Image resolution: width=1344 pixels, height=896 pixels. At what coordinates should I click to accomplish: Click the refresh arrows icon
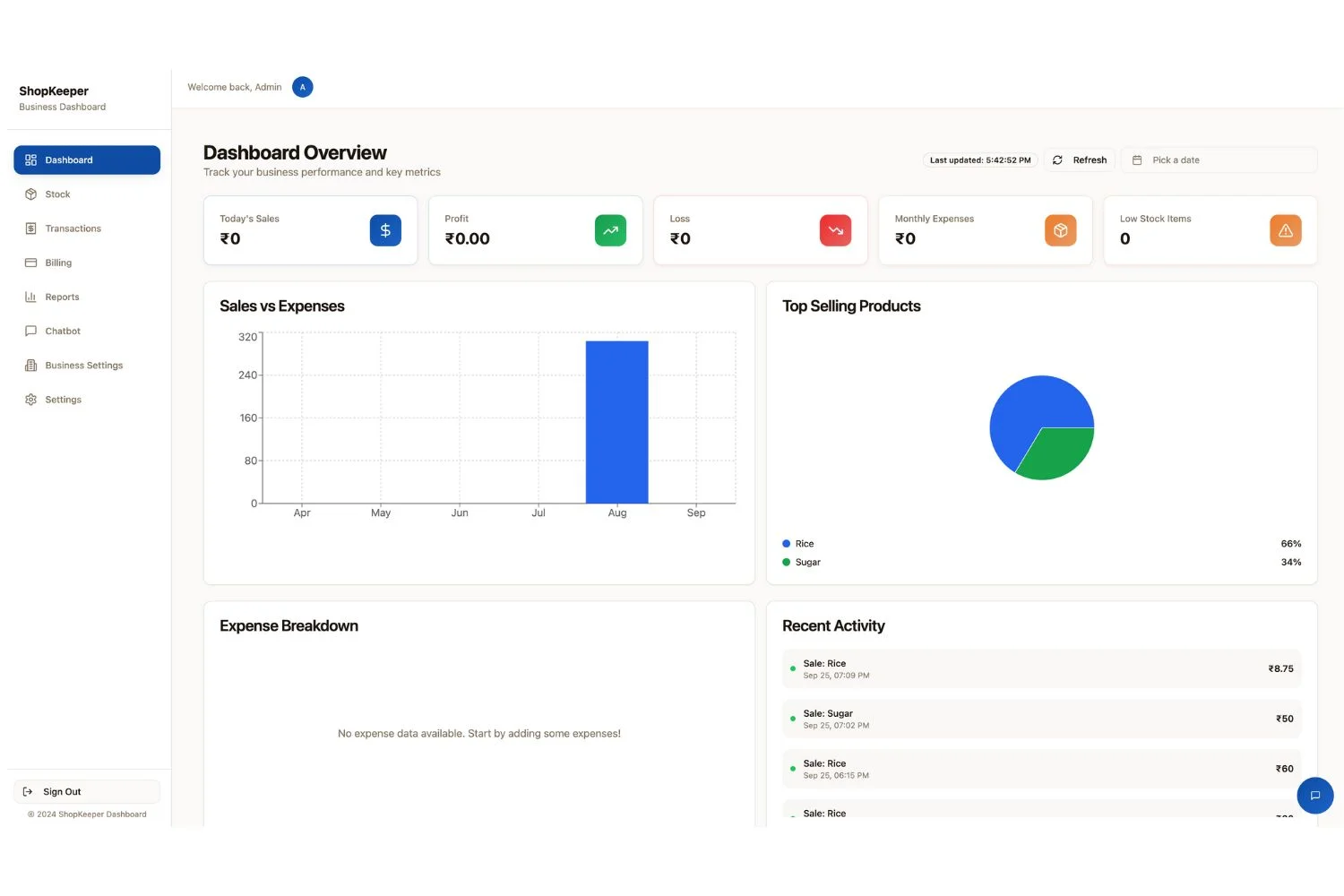coord(1057,160)
